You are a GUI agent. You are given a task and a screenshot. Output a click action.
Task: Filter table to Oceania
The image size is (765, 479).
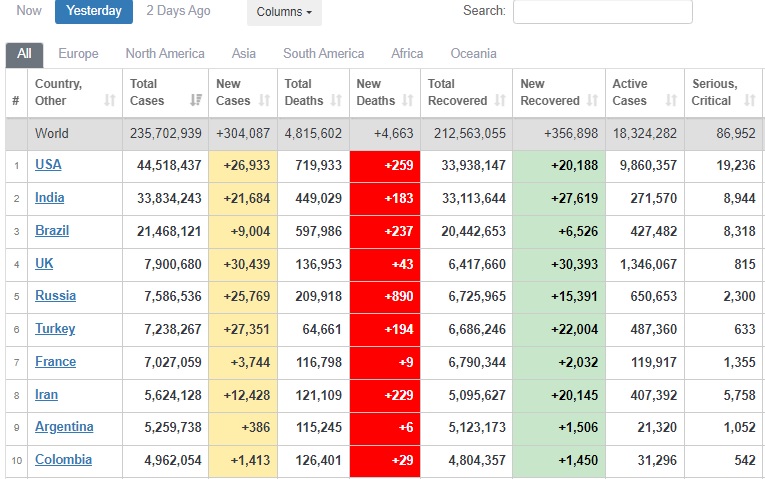[473, 54]
